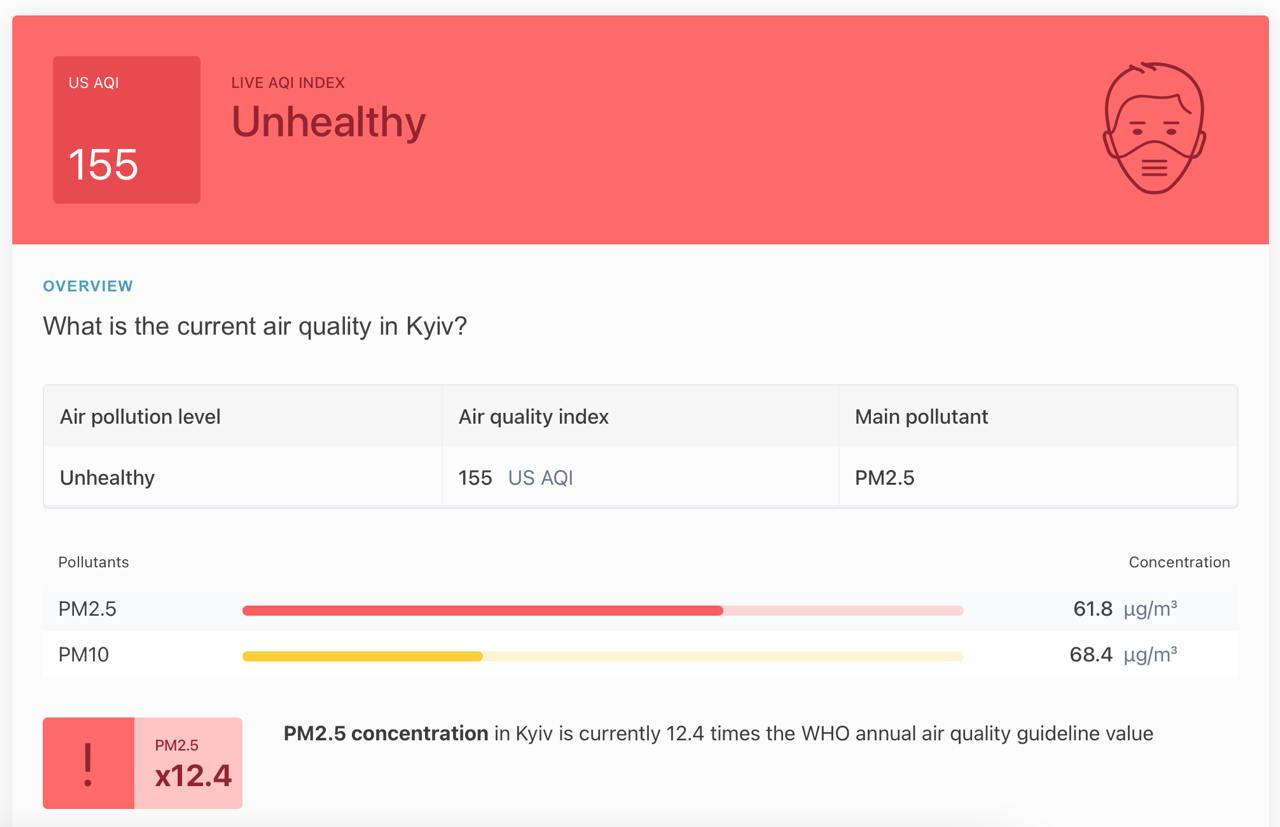Image resolution: width=1280 pixels, height=827 pixels.
Task: Click the PM2.5 x12.4 multiplier badge
Action: click(x=189, y=763)
